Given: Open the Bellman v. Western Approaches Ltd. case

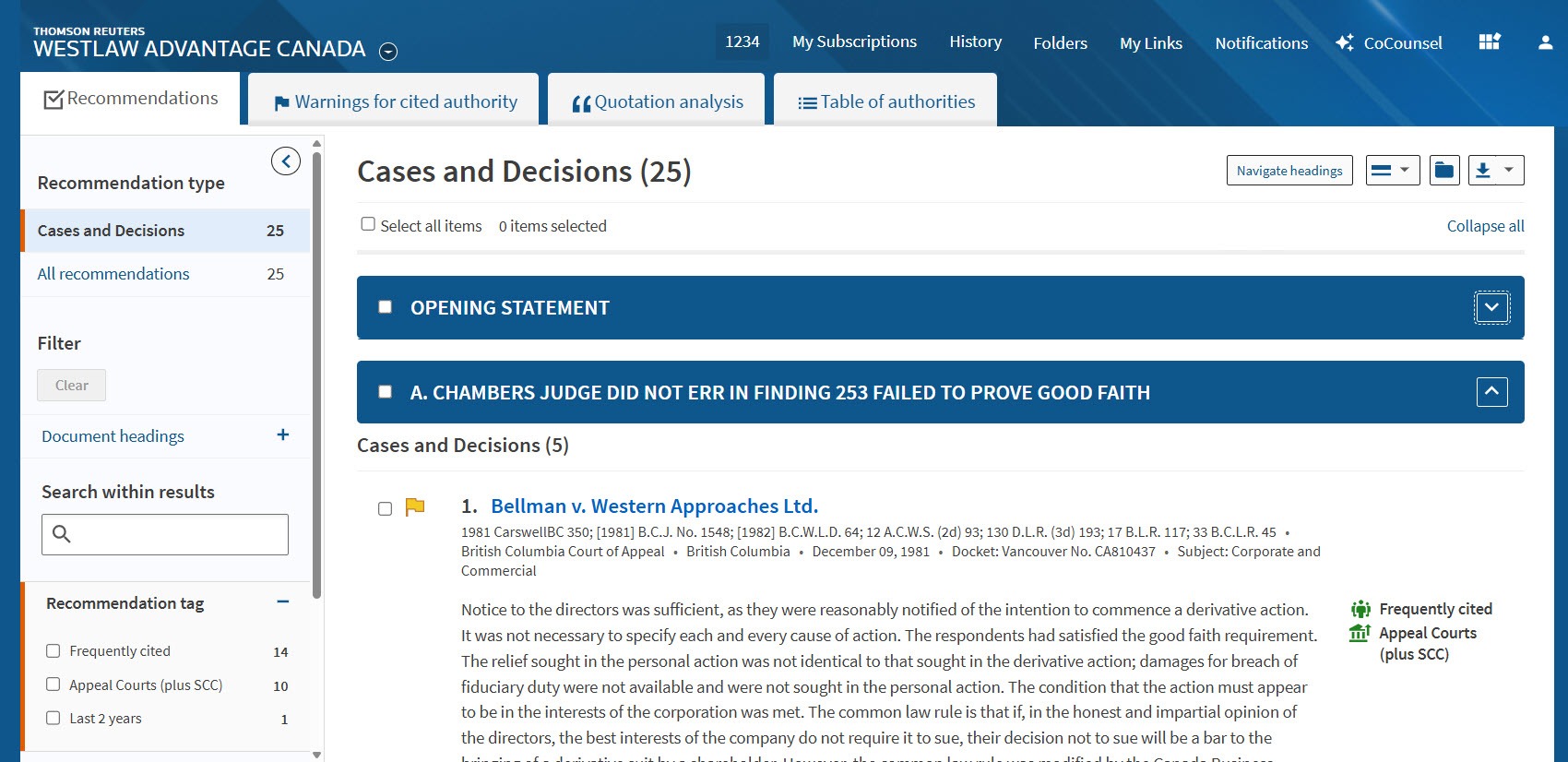Looking at the screenshot, I should point(654,506).
